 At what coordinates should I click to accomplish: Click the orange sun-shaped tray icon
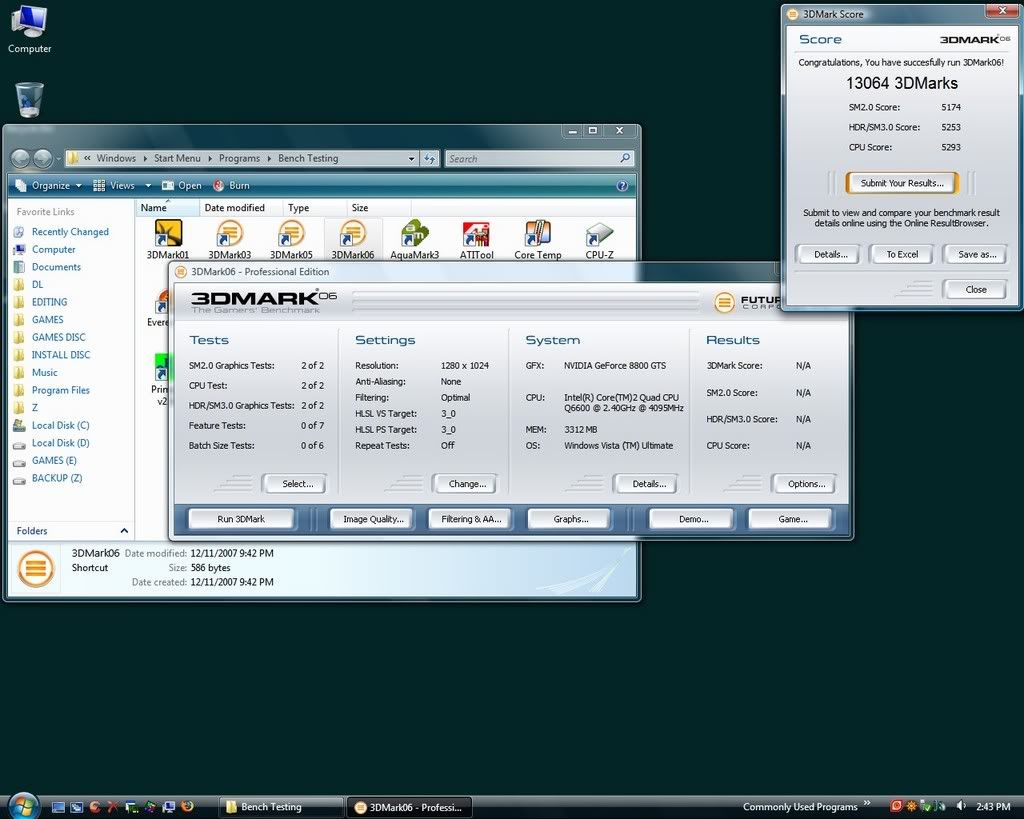coord(911,807)
